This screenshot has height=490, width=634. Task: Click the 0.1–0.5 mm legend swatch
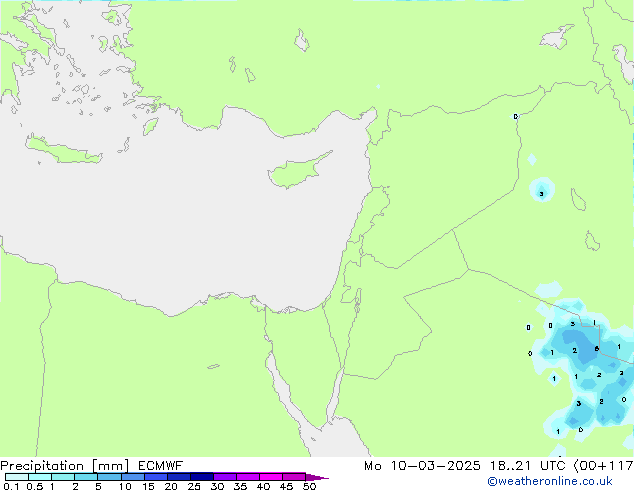(x=17, y=477)
